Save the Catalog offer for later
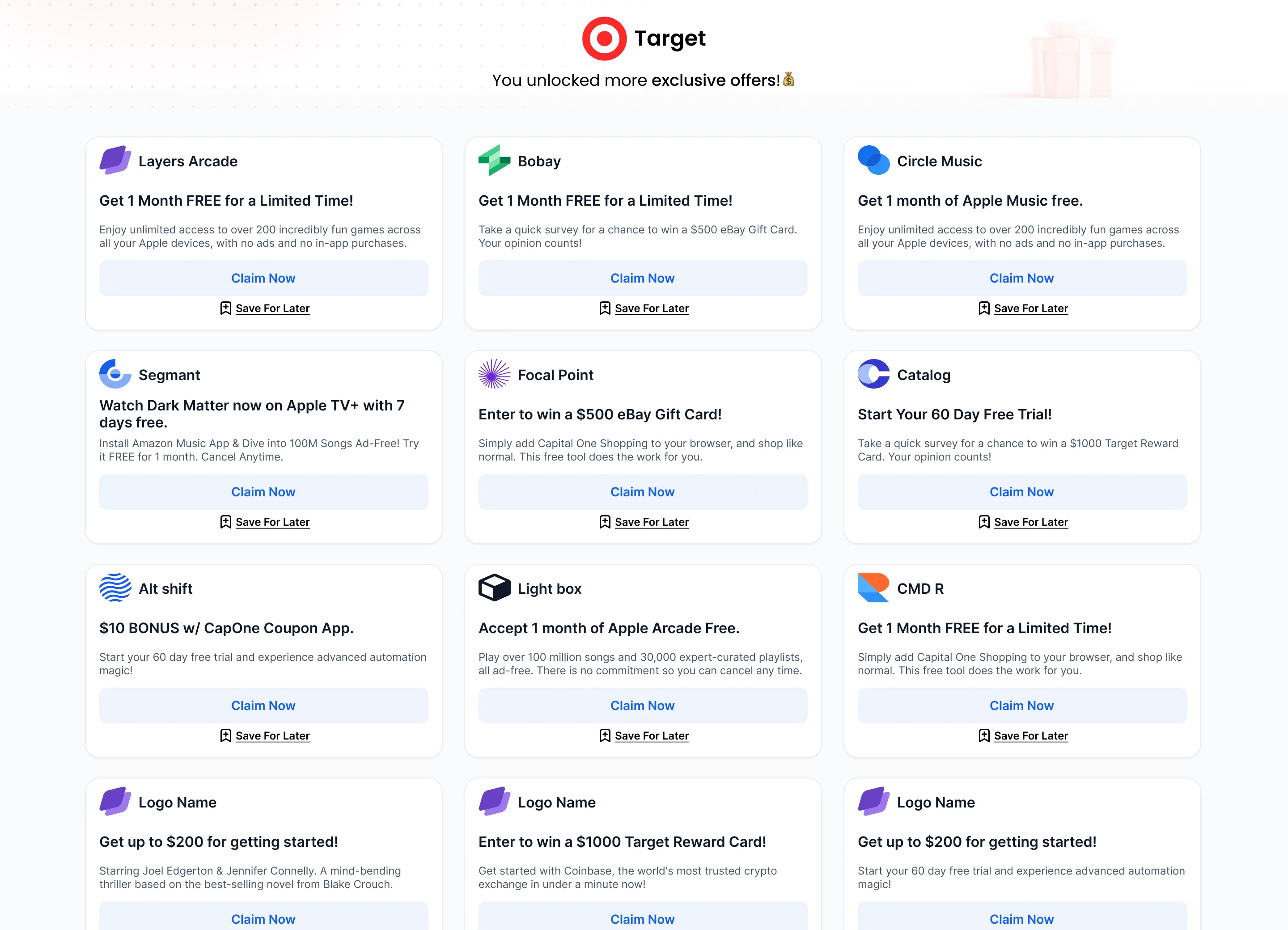 coord(1023,522)
